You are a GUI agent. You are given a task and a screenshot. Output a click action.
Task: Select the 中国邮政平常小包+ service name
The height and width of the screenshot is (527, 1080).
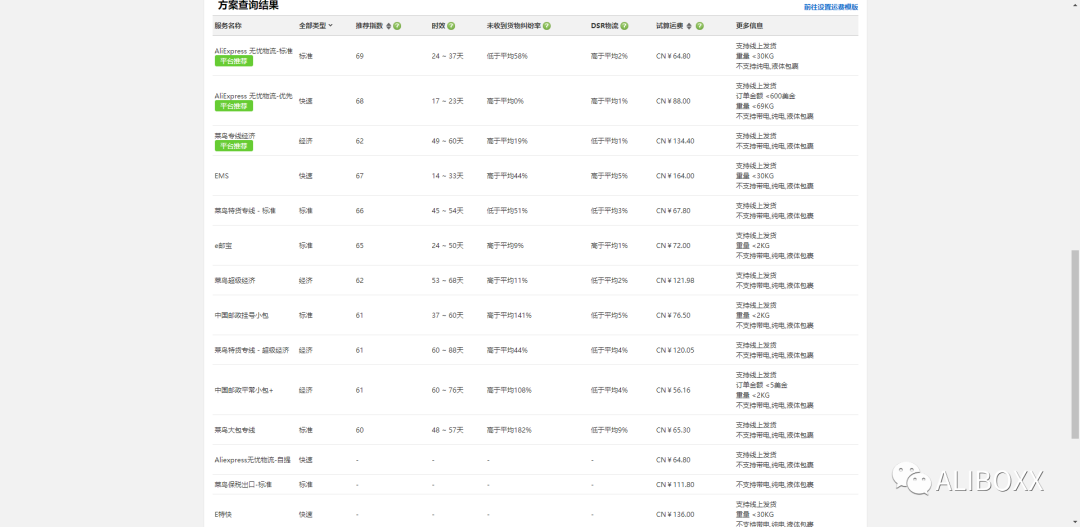[244, 390]
